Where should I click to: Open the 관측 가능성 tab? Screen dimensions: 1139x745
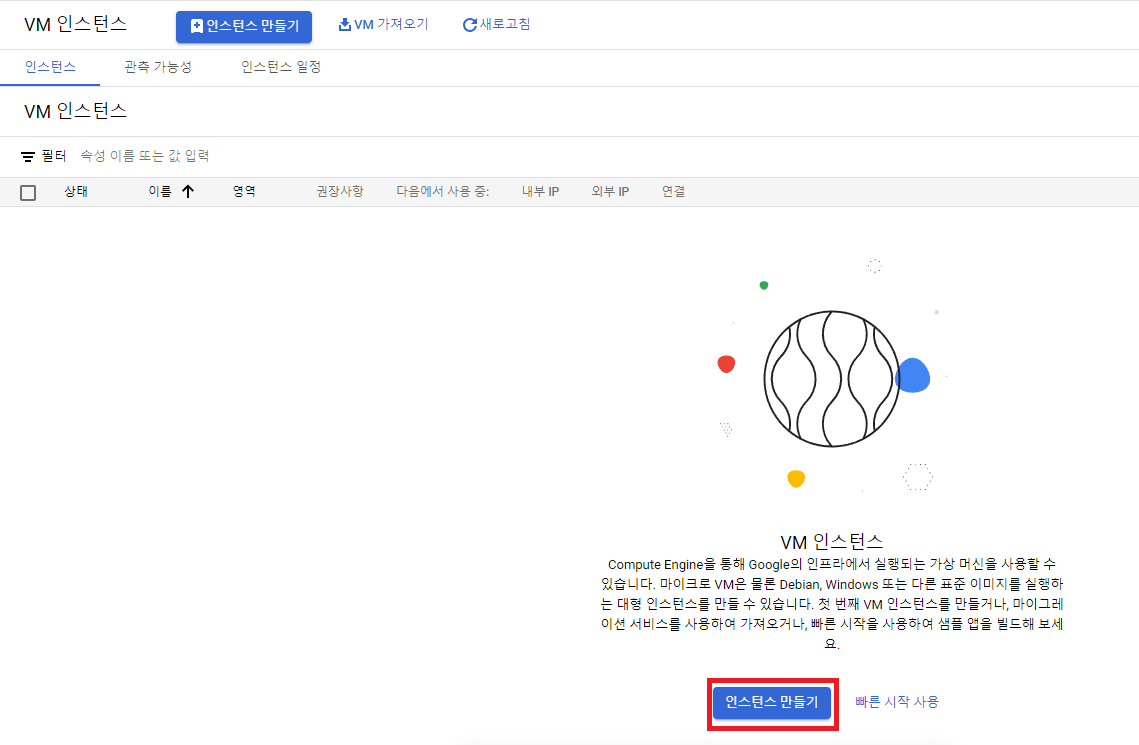pos(158,67)
